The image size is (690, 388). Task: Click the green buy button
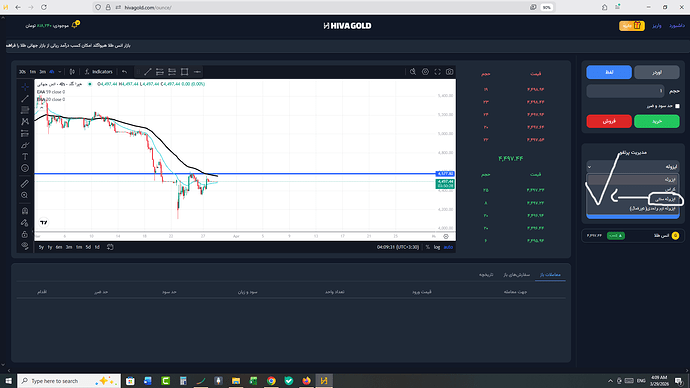[657, 121]
